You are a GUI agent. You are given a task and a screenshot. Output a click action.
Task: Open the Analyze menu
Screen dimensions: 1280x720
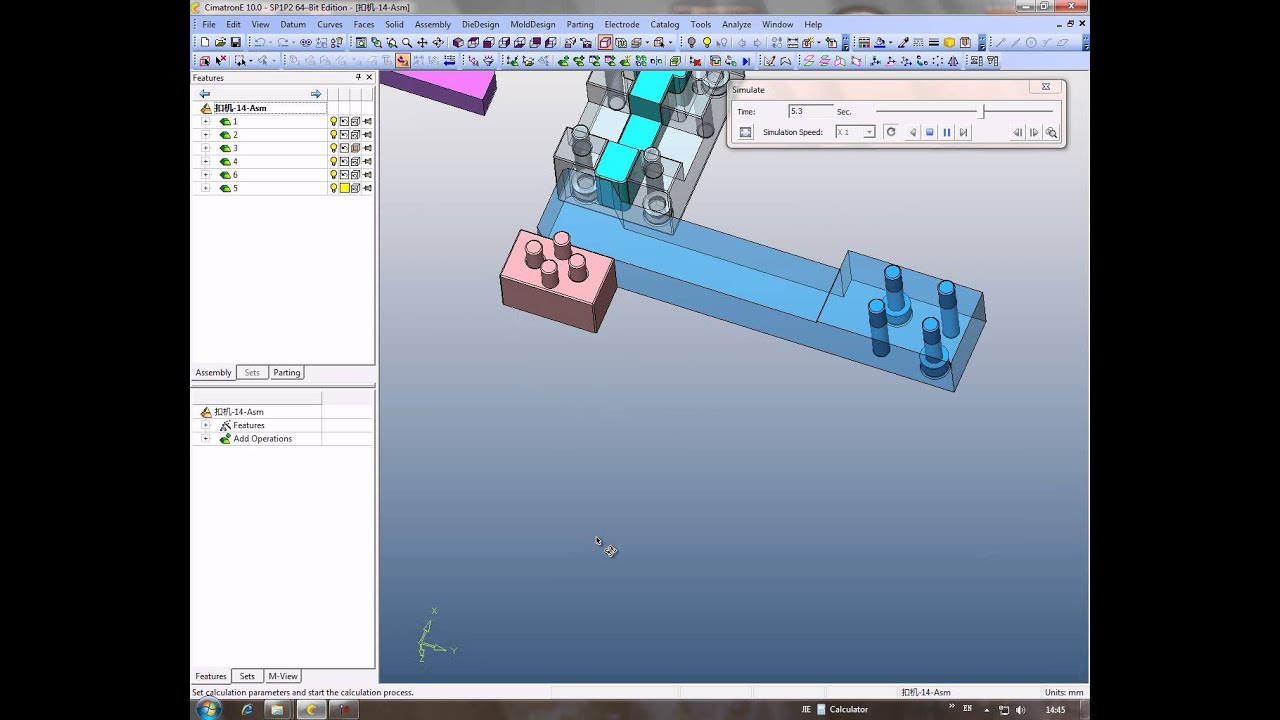(x=736, y=24)
